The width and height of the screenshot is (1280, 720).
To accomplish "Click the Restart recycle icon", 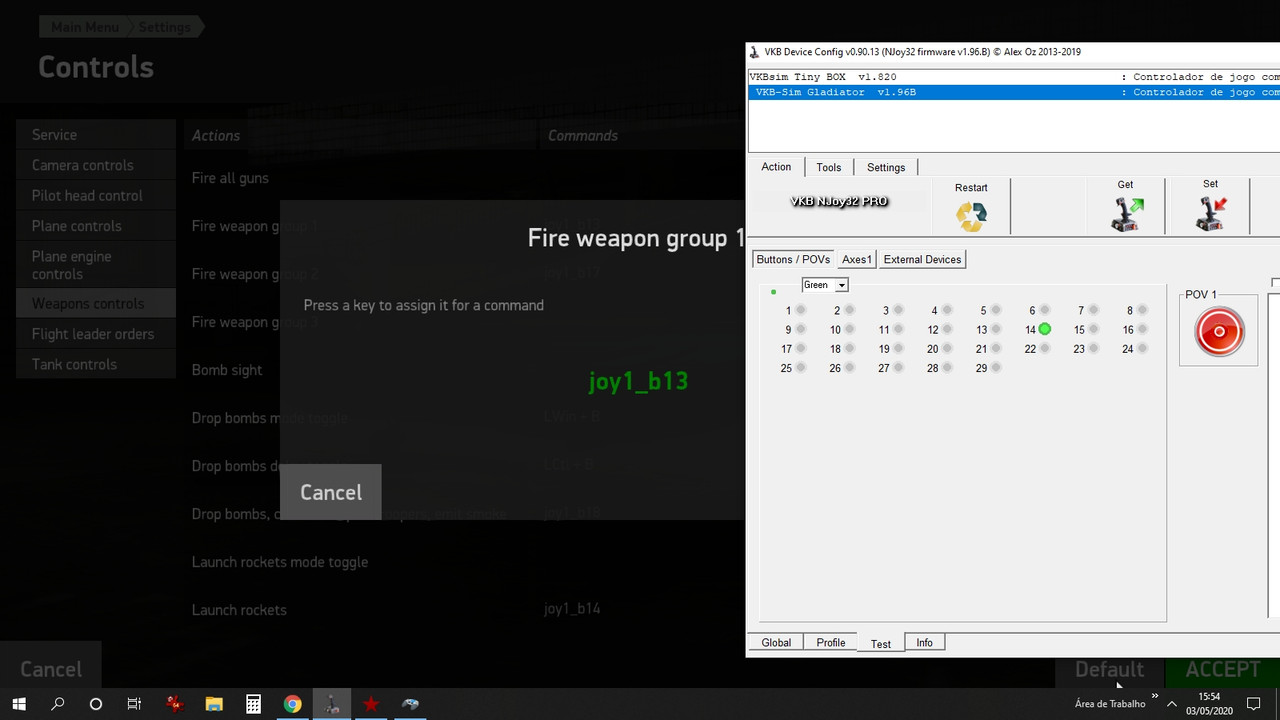I will tap(971, 217).
